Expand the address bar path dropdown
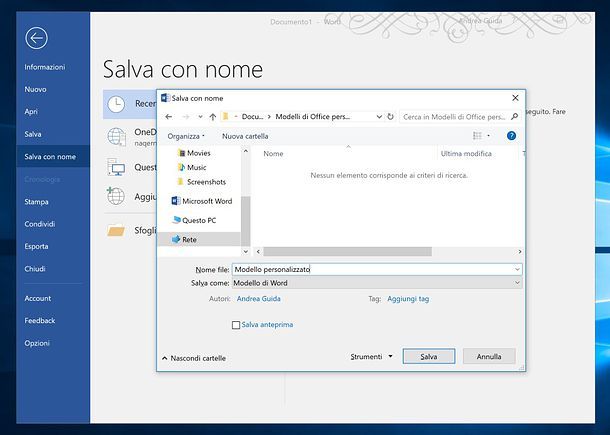The width and height of the screenshot is (610, 435). 379,117
